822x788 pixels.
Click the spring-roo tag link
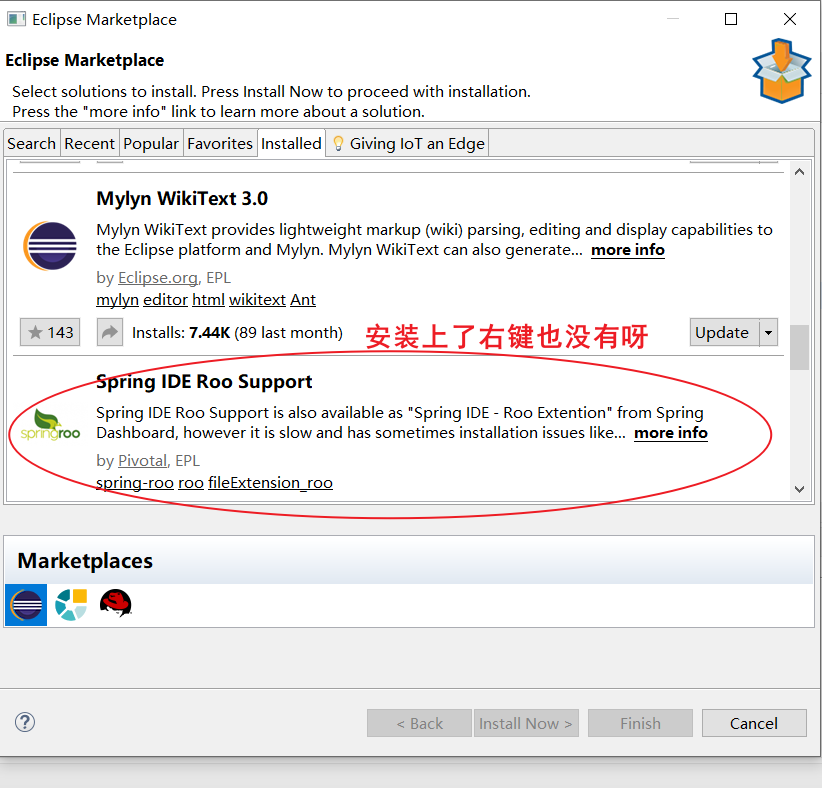(x=134, y=482)
